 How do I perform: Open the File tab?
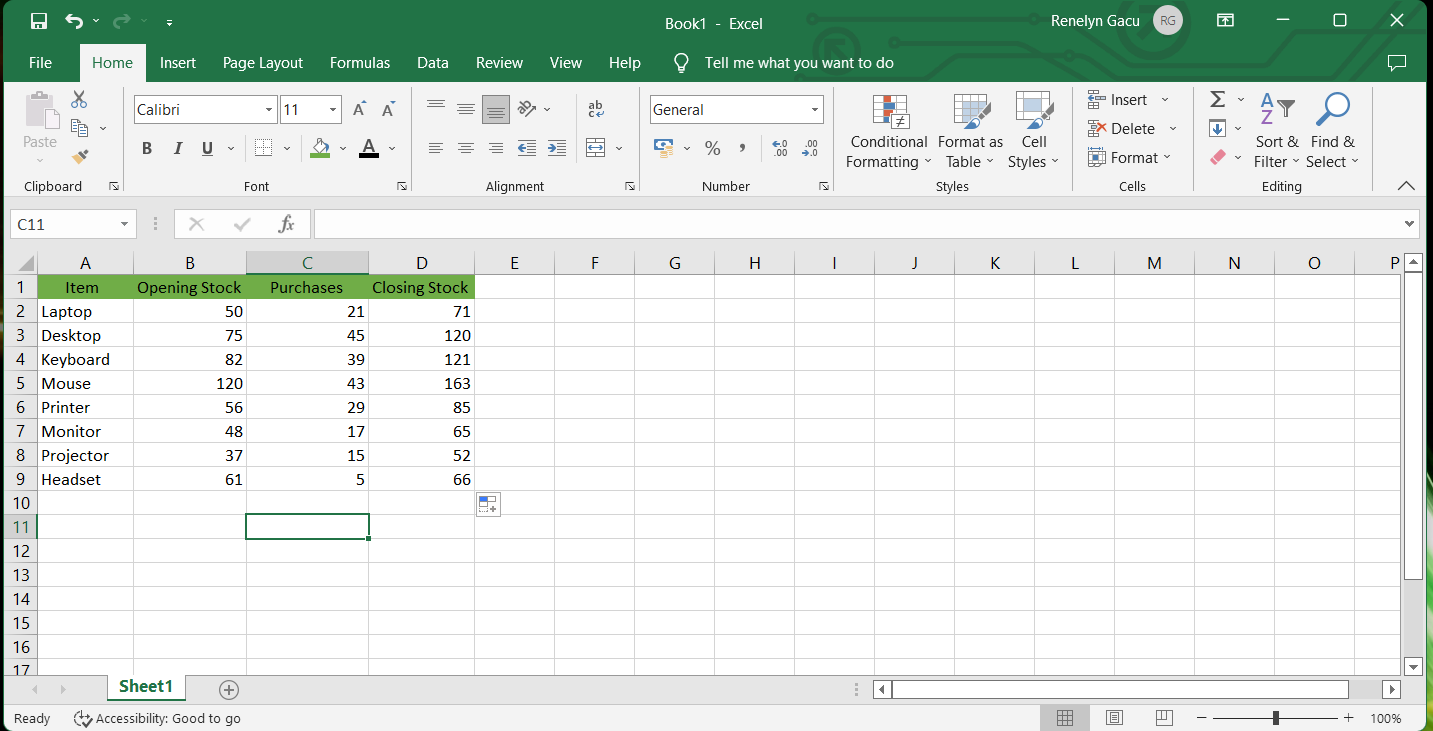click(40, 62)
